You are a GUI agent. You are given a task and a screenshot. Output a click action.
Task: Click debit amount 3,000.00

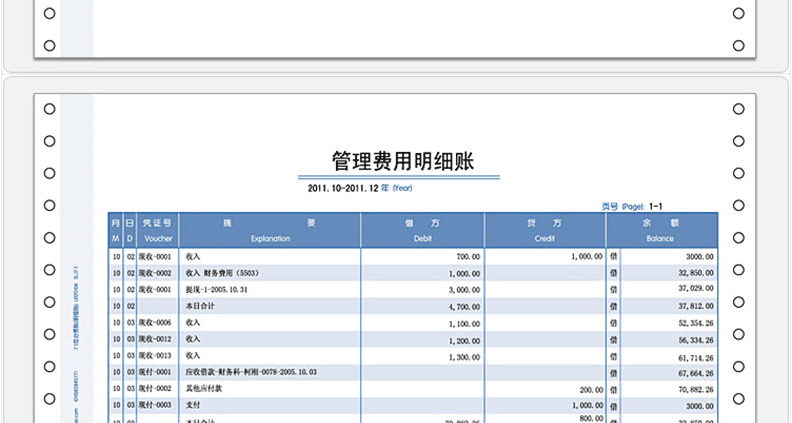pyautogui.click(x=464, y=290)
